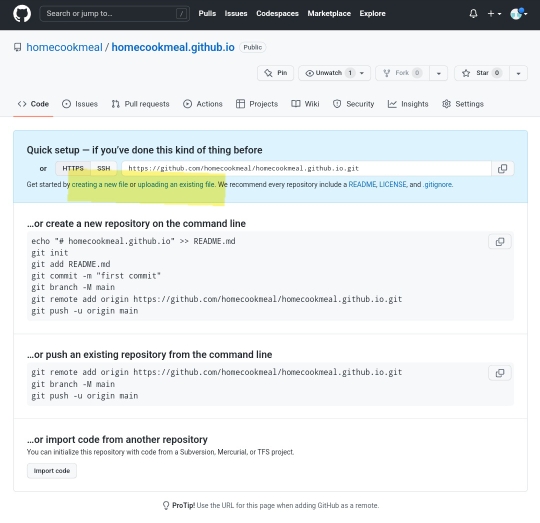Select the Code tab
Screen dimensions: 540x523
33,104
